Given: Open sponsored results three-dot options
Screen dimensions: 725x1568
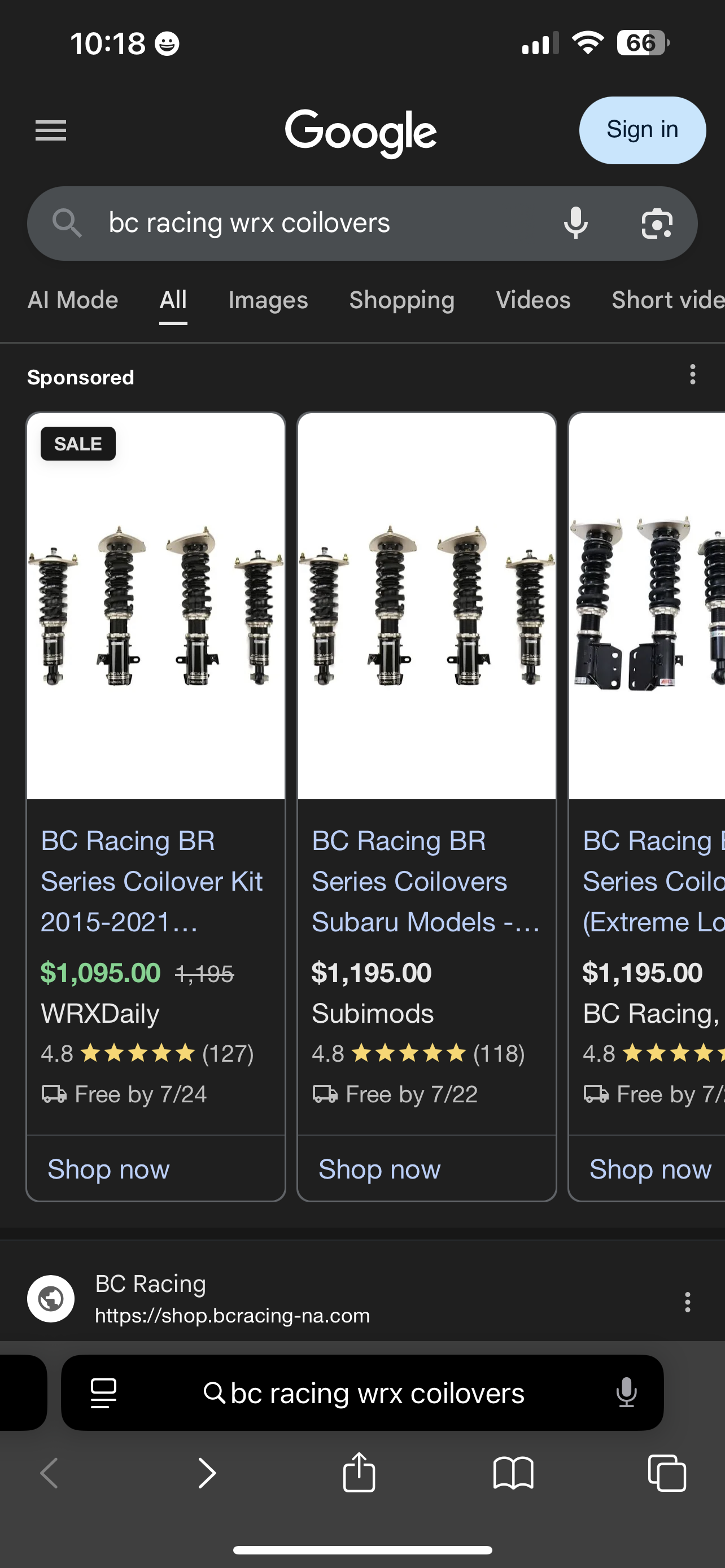Looking at the screenshot, I should pos(692,374).
